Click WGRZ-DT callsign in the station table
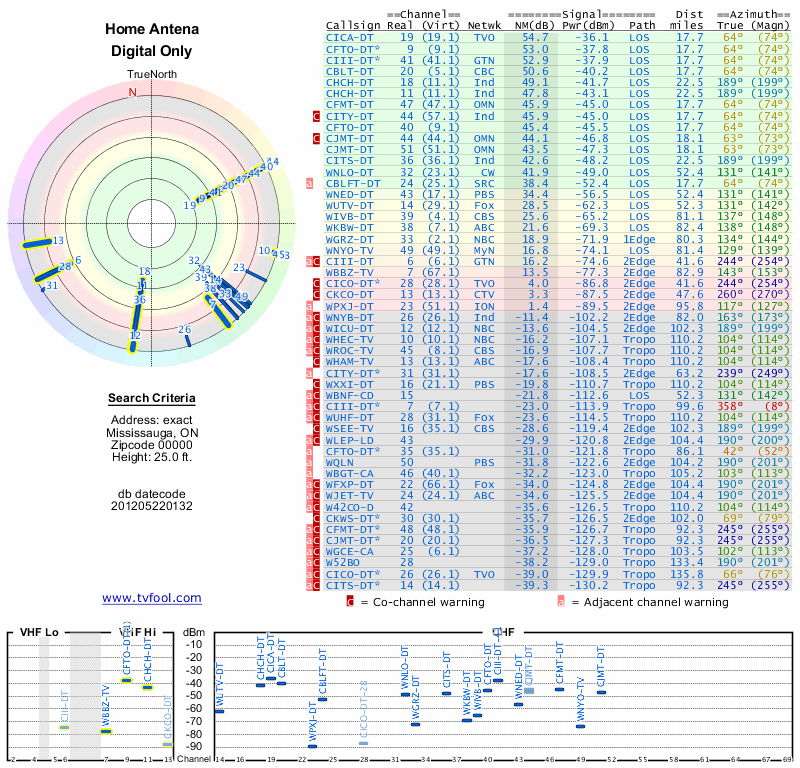800x768 pixels. pos(349,239)
